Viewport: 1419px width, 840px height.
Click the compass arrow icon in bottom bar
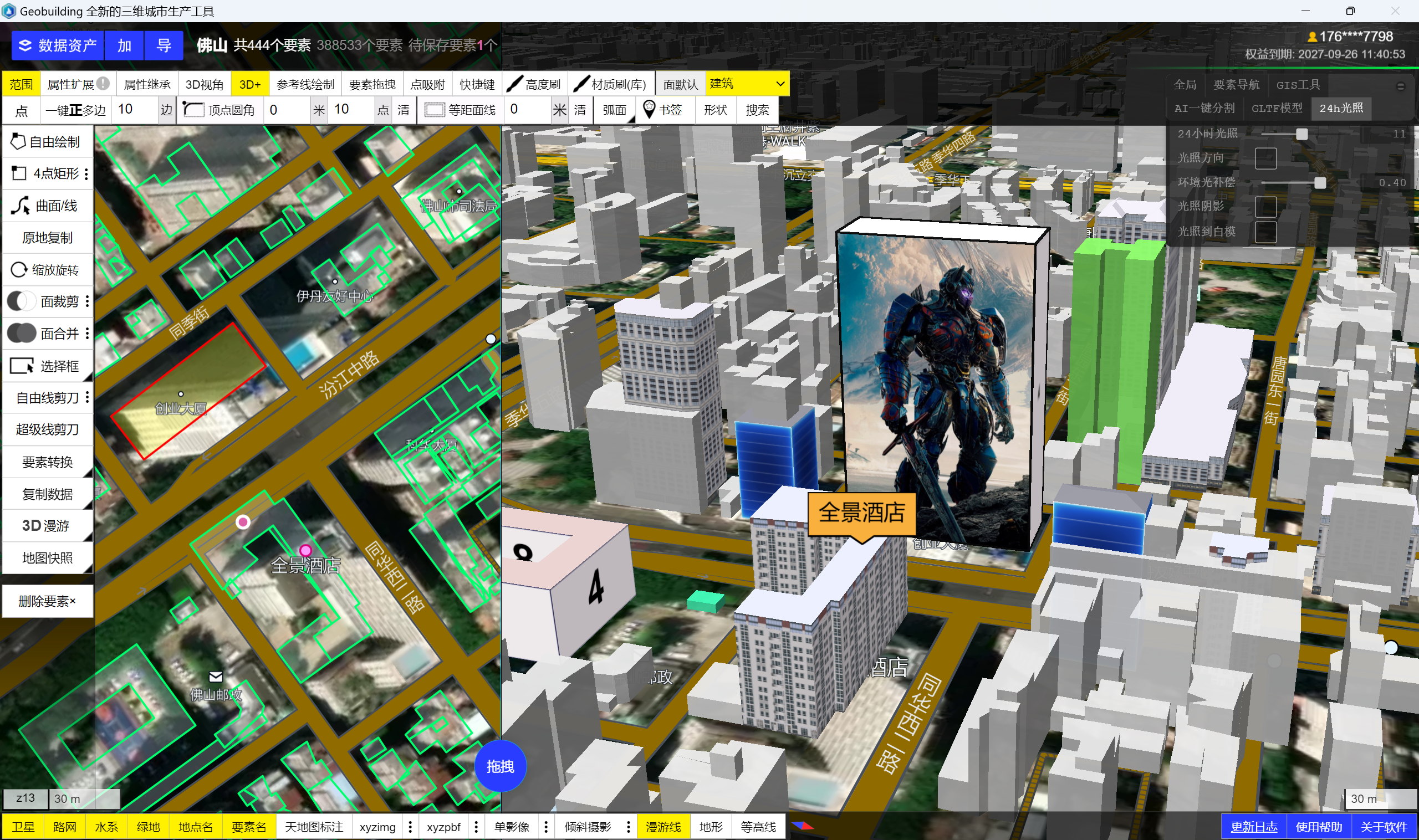tap(802, 826)
